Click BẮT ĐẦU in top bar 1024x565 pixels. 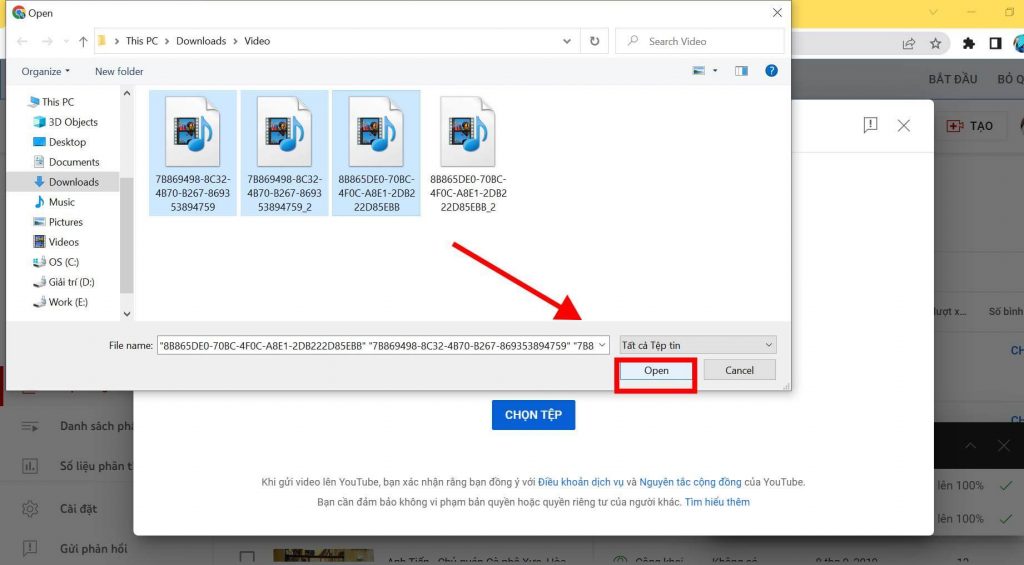tap(953, 79)
